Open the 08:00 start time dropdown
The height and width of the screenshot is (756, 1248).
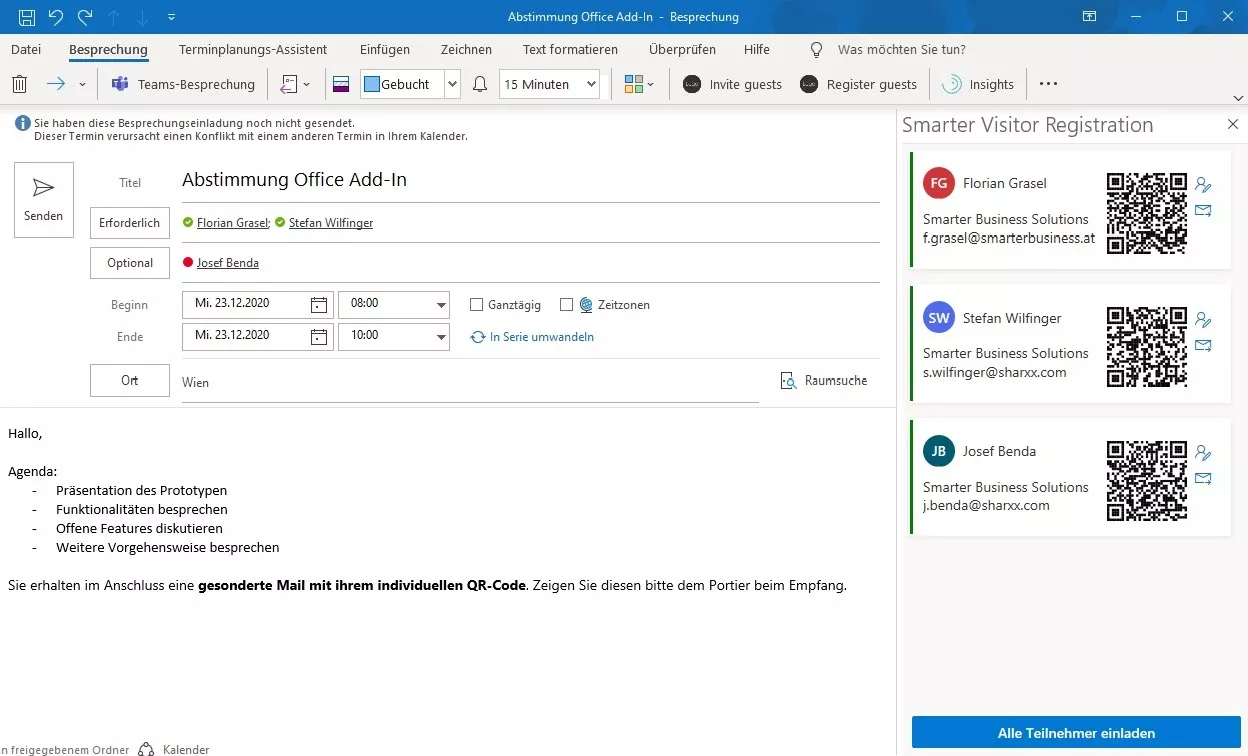[441, 305]
